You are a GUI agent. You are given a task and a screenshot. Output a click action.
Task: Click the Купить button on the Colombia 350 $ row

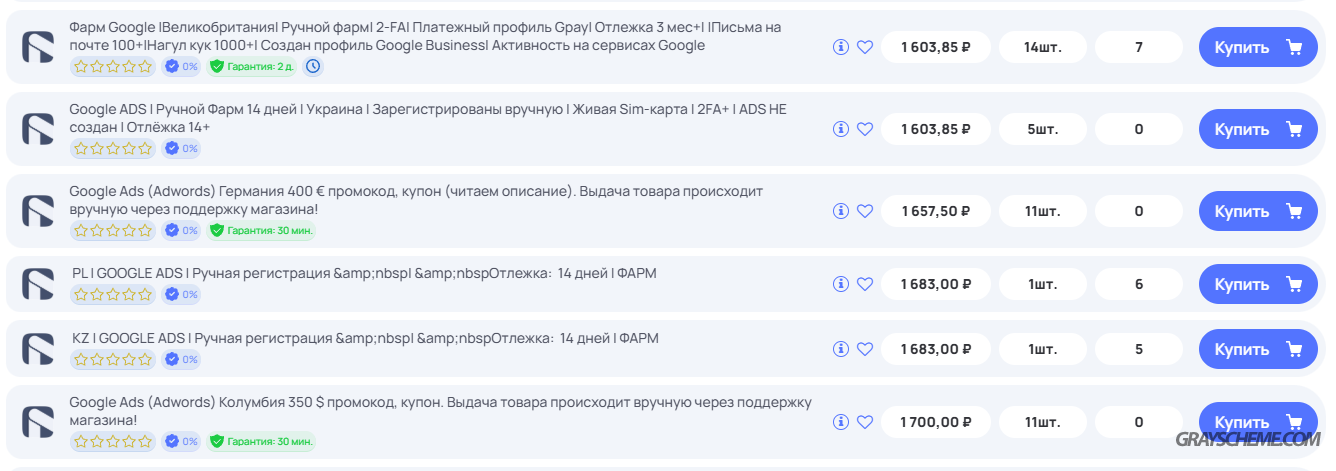[x=1258, y=422]
